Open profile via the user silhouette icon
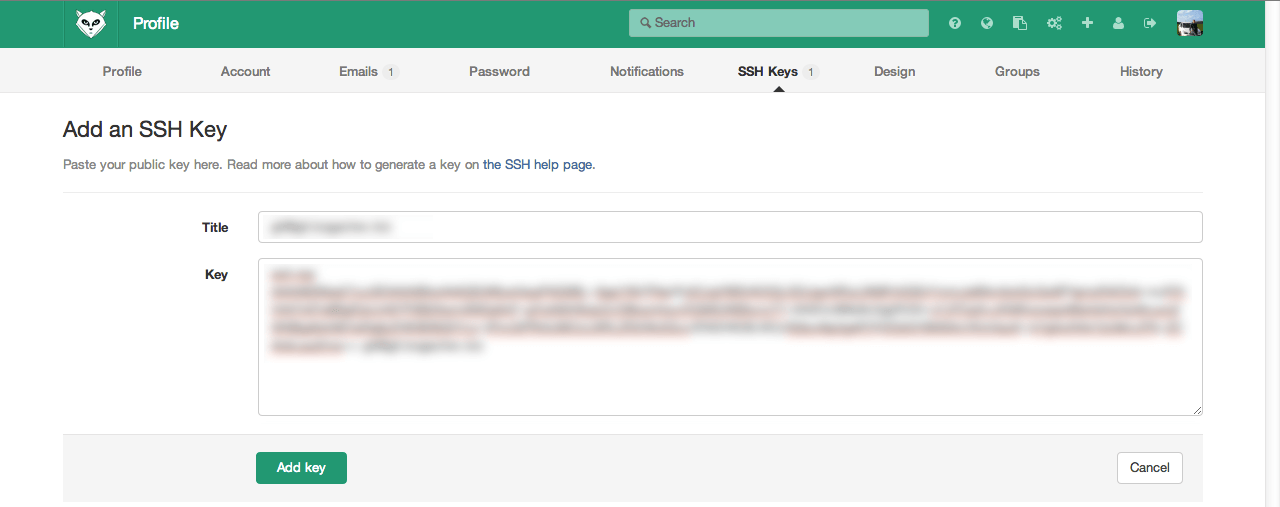 [x=1118, y=23]
